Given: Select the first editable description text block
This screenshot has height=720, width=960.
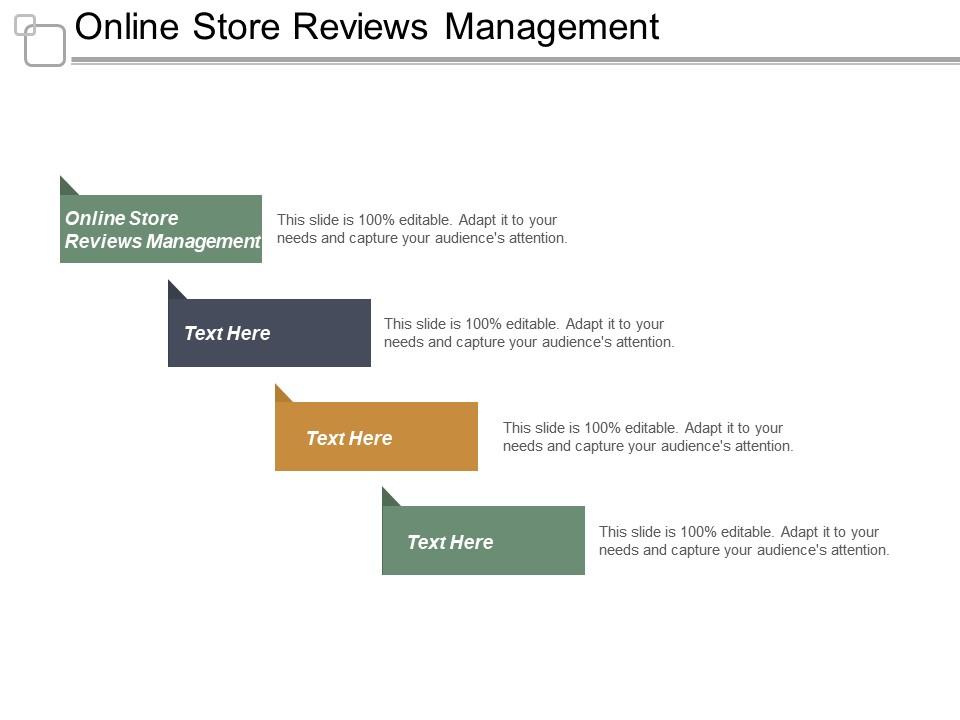Looking at the screenshot, I should 422,228.
